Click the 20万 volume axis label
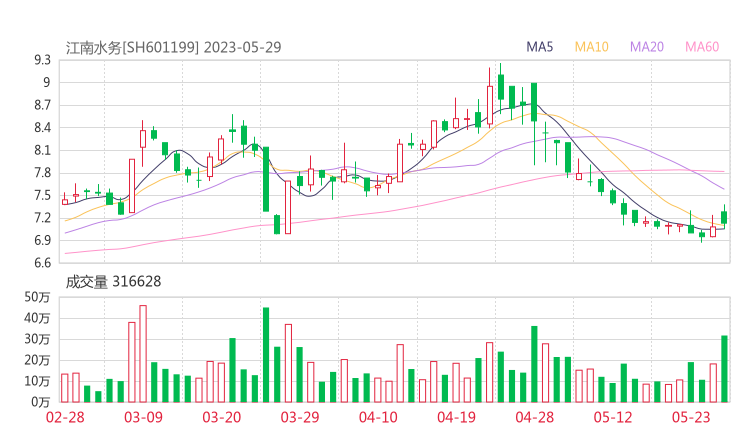Image resolution: width=740 pixels, height=440 pixels. 37,360
